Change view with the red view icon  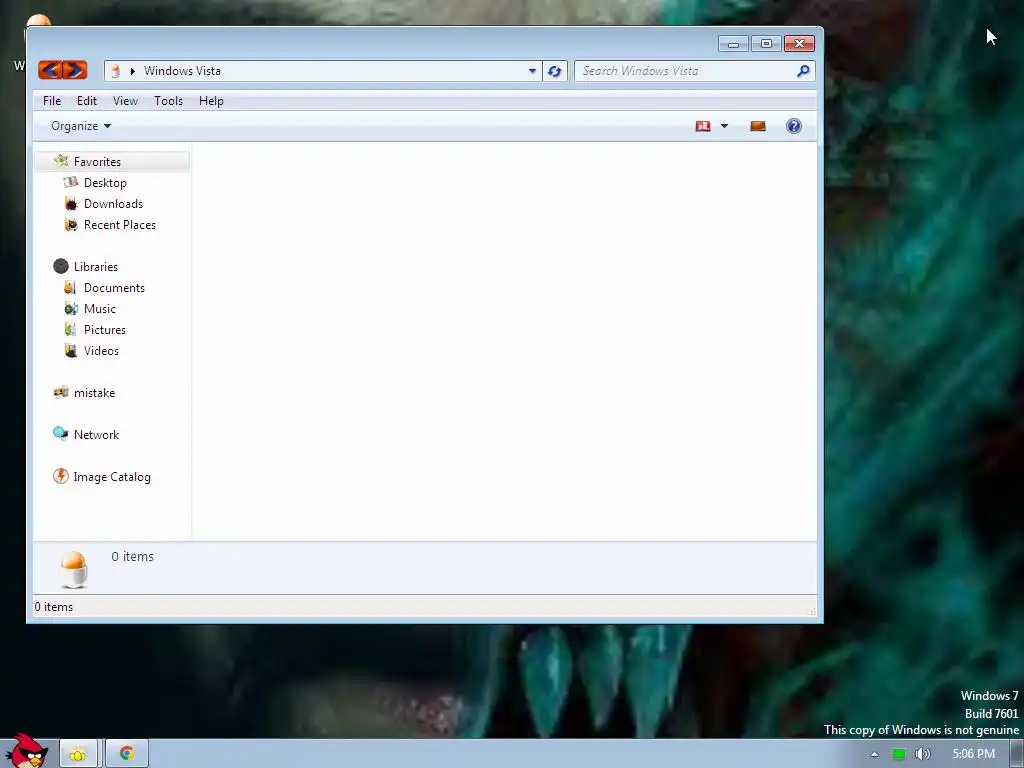(703, 126)
